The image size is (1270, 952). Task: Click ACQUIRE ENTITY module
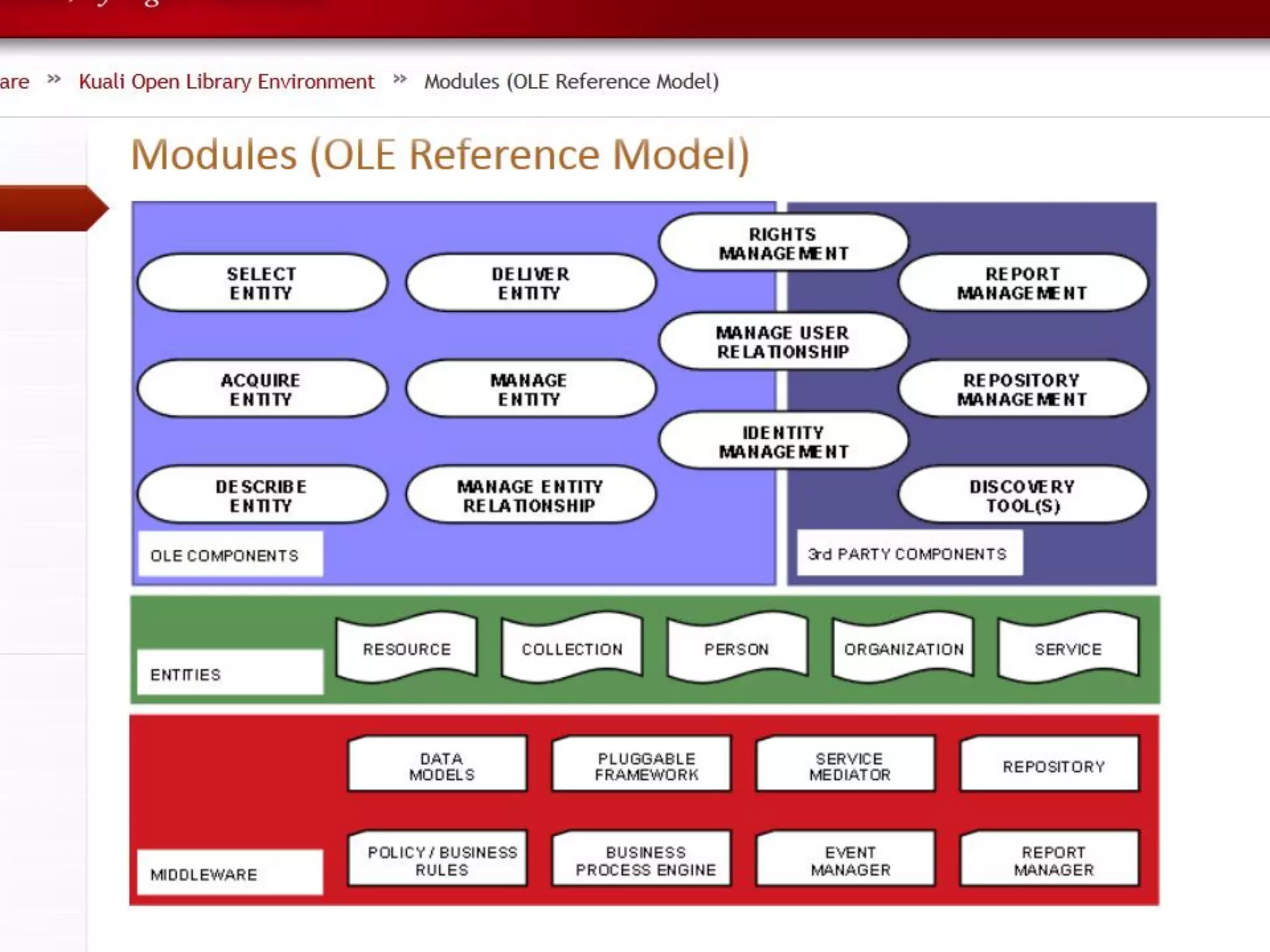(x=261, y=389)
